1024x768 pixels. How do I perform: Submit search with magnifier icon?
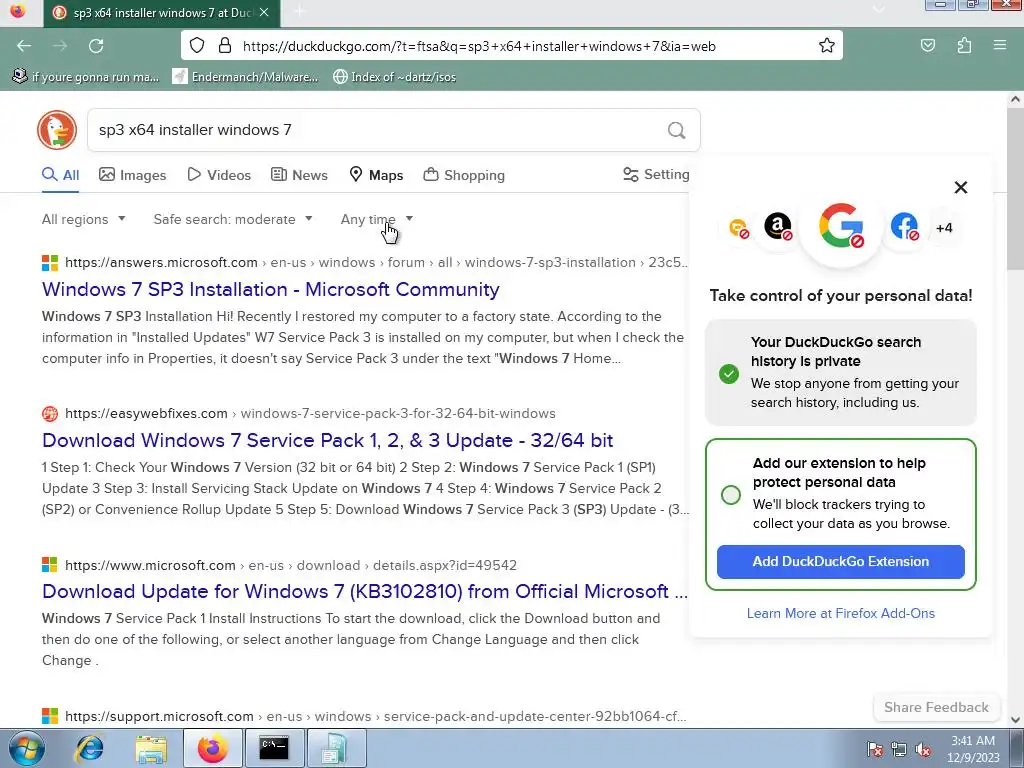pyautogui.click(x=677, y=131)
